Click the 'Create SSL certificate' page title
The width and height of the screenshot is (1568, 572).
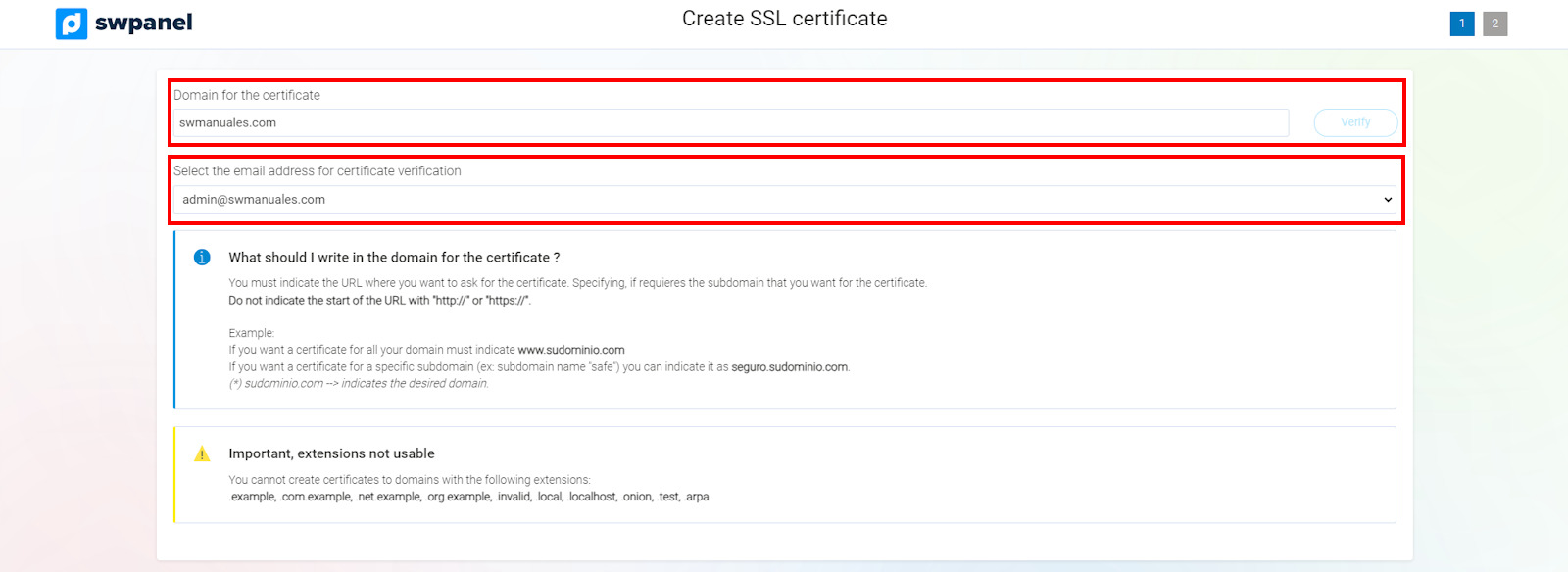point(784,19)
